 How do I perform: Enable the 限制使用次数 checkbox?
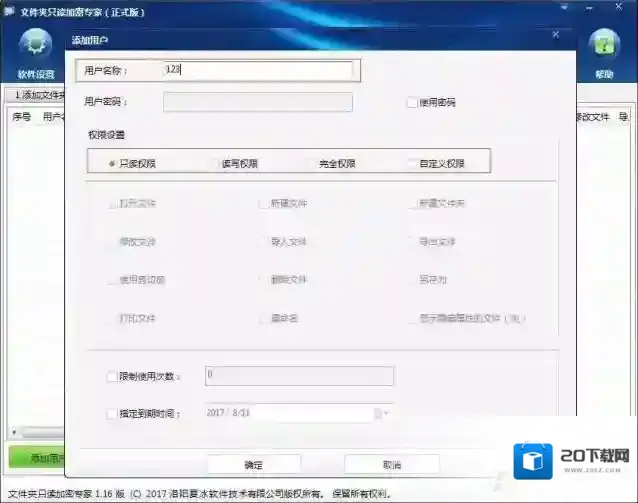tap(111, 376)
